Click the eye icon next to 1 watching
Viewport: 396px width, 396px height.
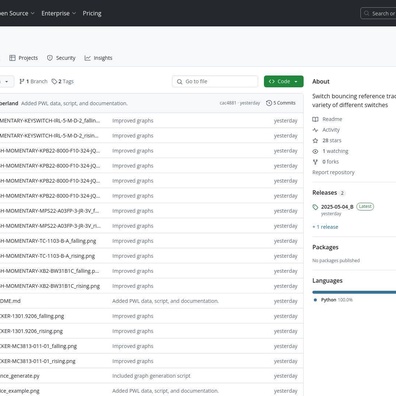click(x=315, y=151)
